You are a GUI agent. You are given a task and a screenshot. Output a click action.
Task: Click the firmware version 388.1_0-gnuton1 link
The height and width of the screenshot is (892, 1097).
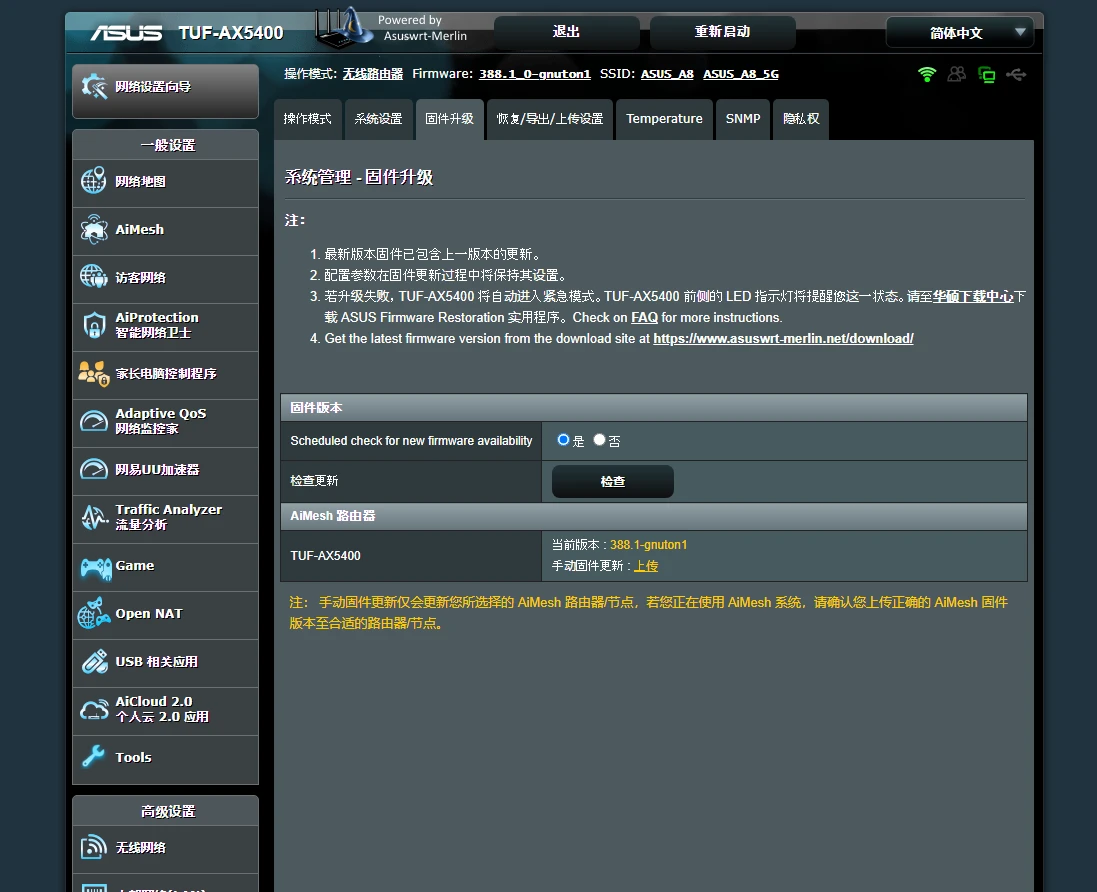[x=535, y=74]
